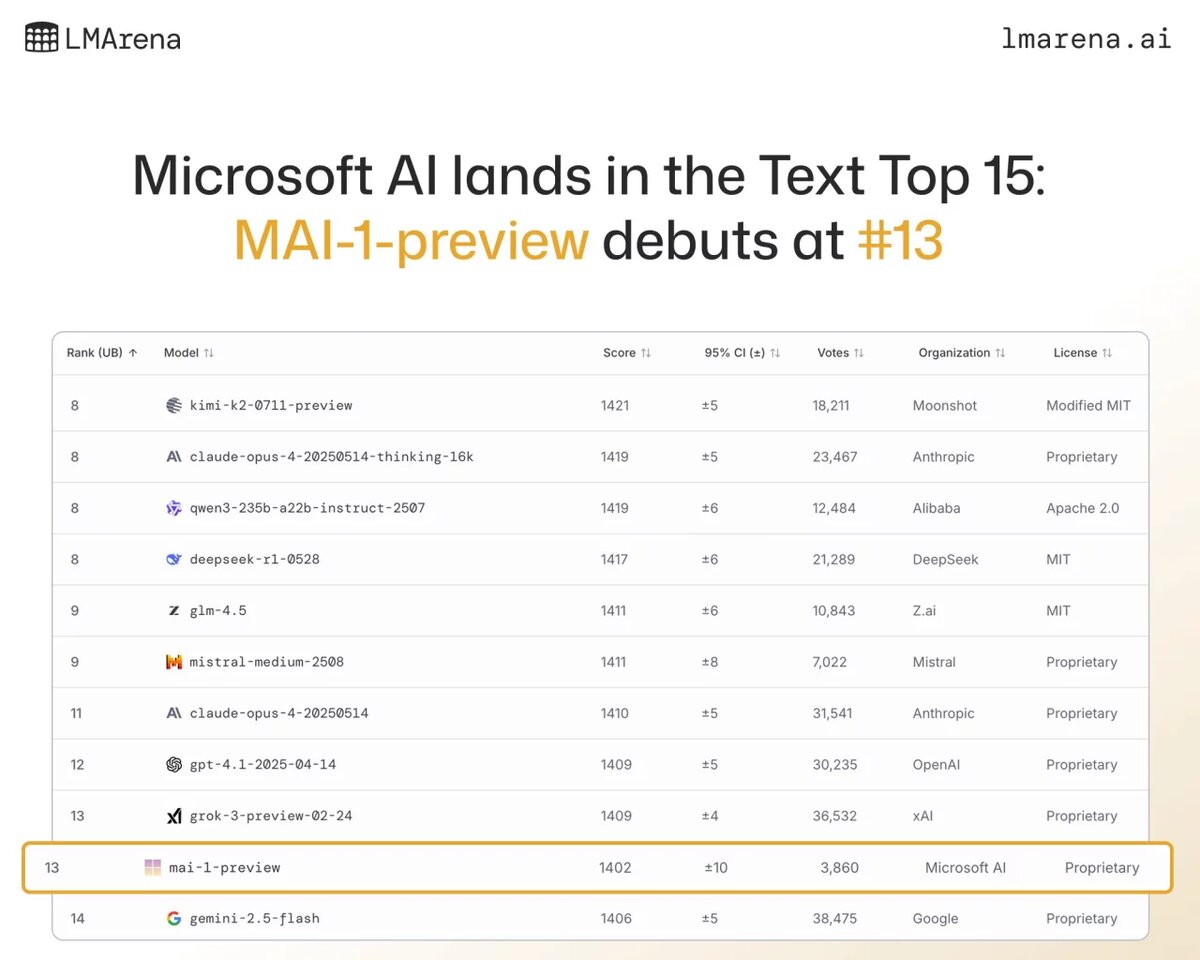The height and width of the screenshot is (960, 1200).
Task: Click the Qwen icon beside qwen3-235b-a22b-instruct-2507
Action: click(x=174, y=508)
